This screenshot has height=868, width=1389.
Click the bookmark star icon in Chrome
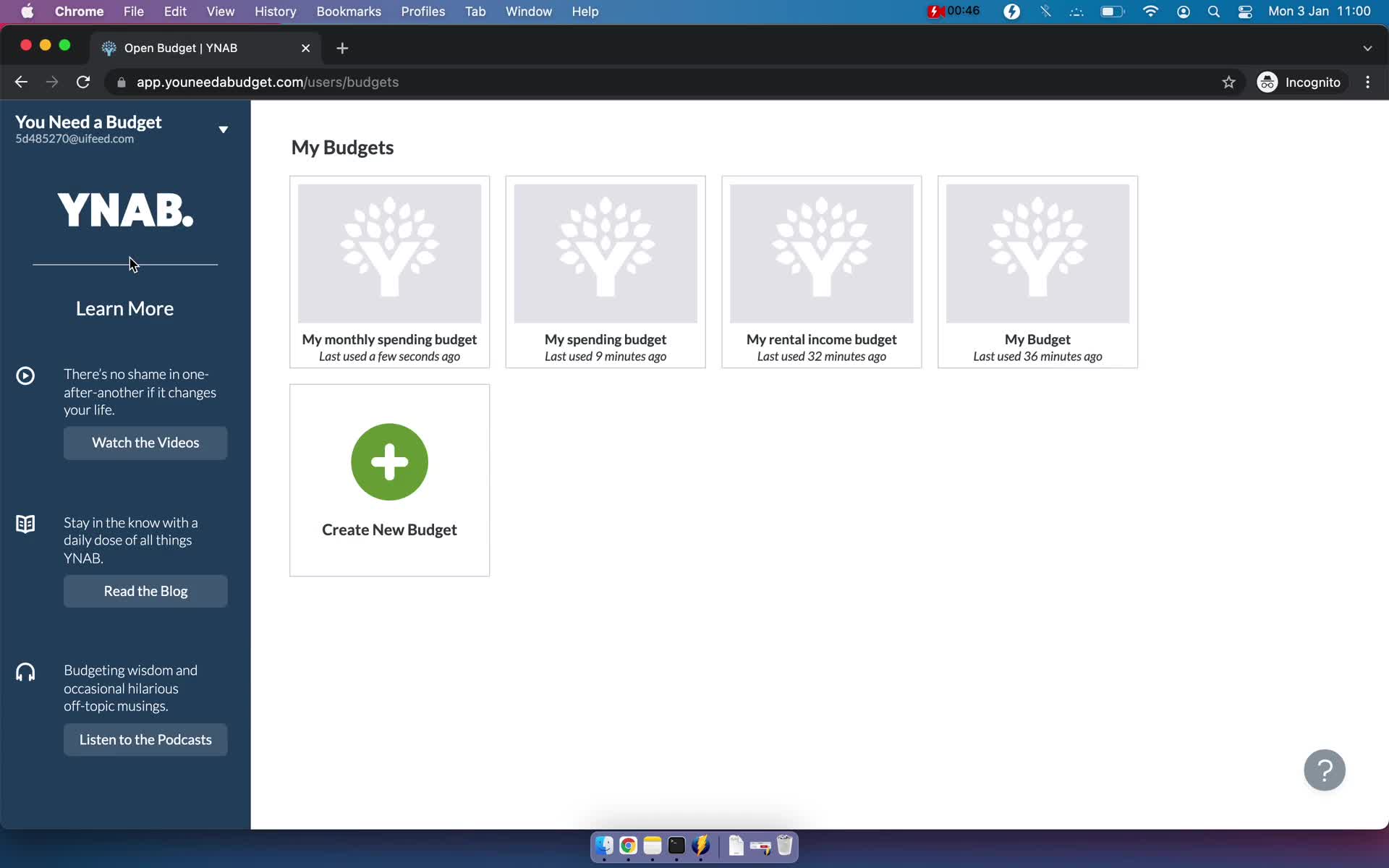(x=1229, y=82)
